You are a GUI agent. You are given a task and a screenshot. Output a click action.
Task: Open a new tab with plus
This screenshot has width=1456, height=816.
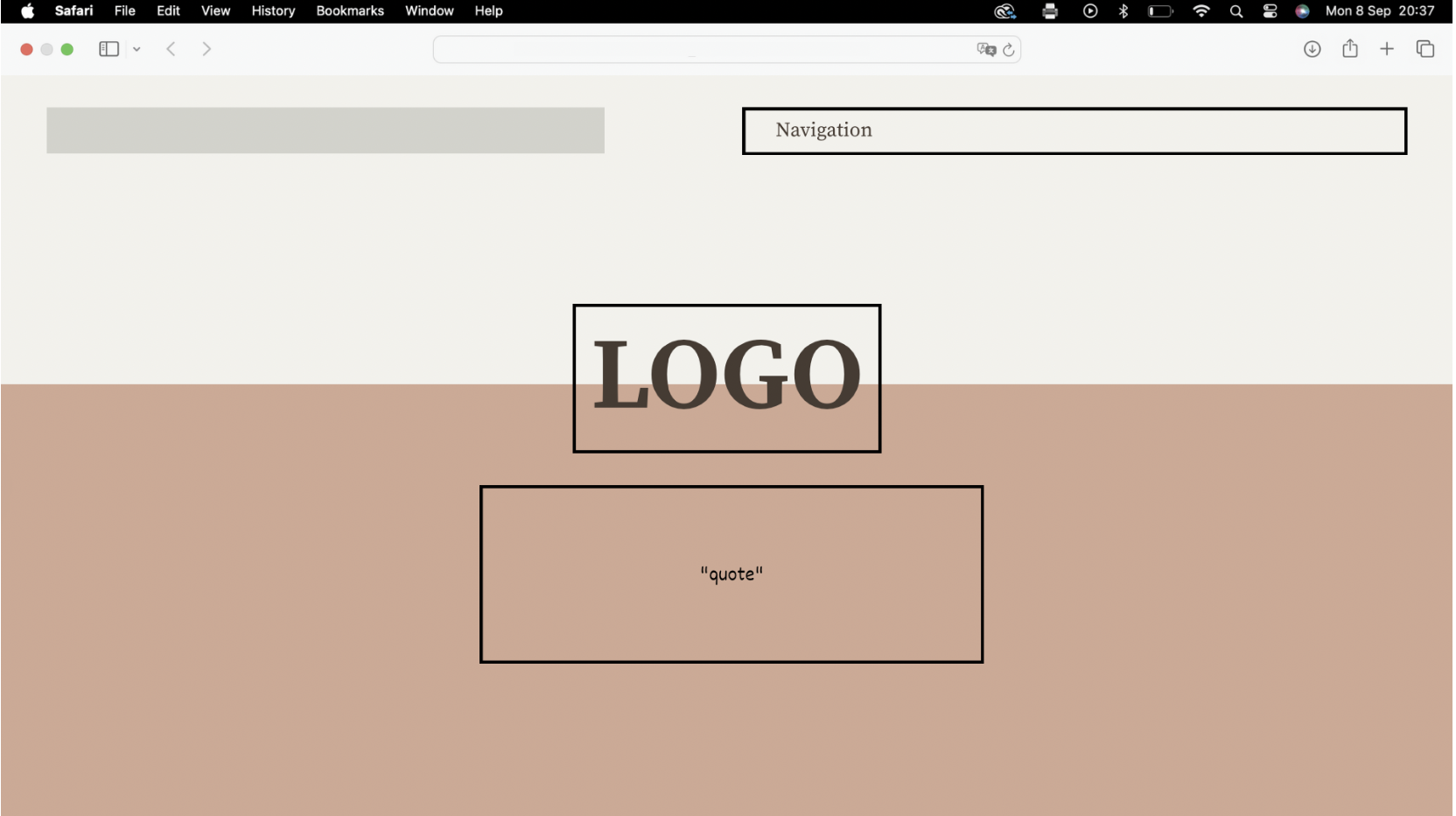point(1387,49)
